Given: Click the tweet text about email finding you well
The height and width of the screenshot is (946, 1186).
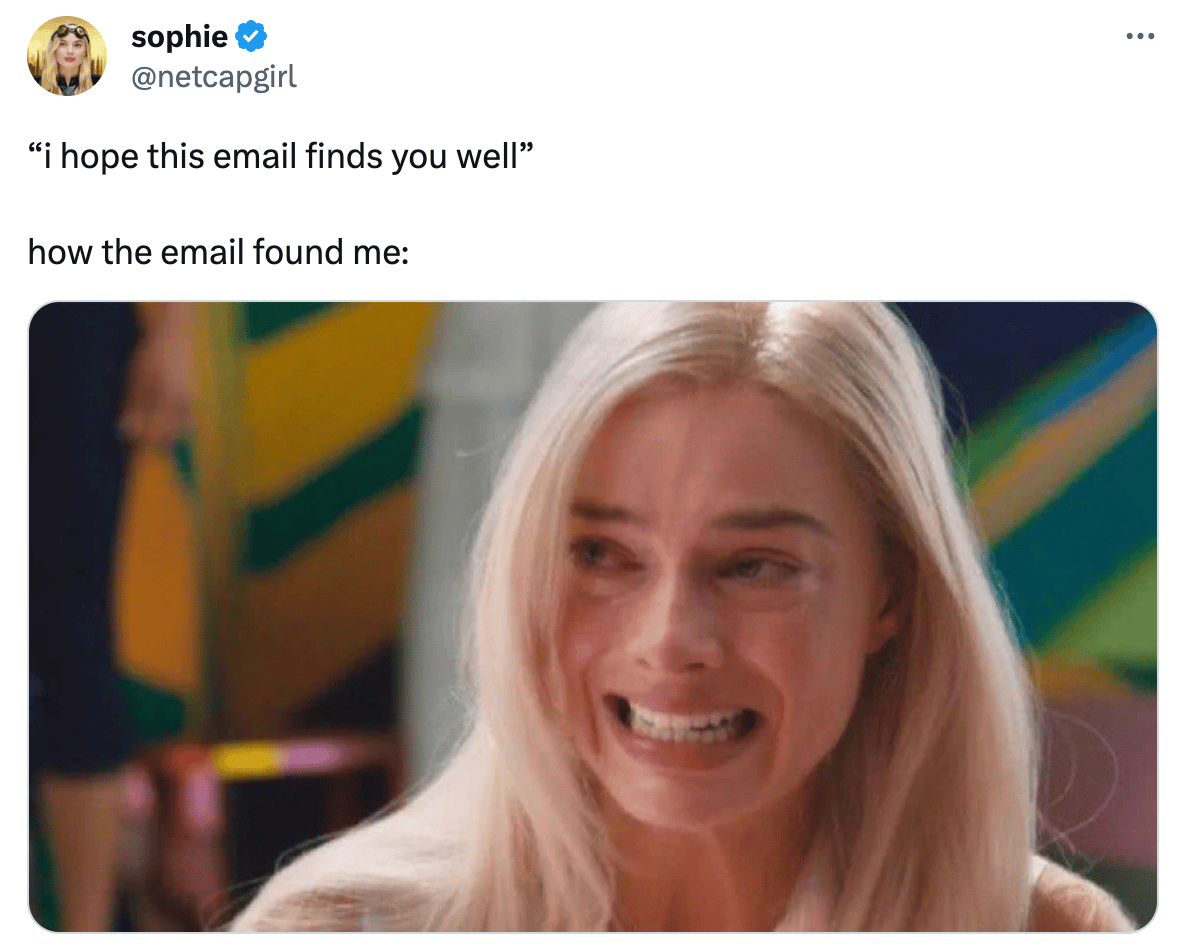Looking at the screenshot, I should [281, 157].
